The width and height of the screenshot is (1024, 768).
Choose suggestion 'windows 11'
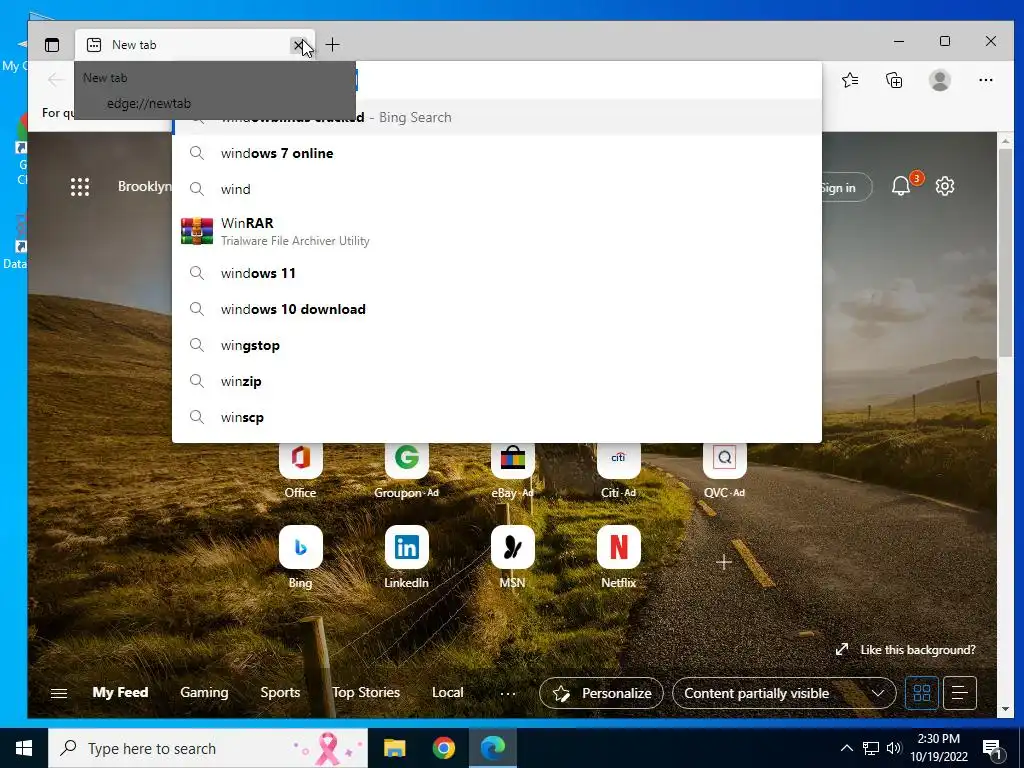click(x=496, y=273)
